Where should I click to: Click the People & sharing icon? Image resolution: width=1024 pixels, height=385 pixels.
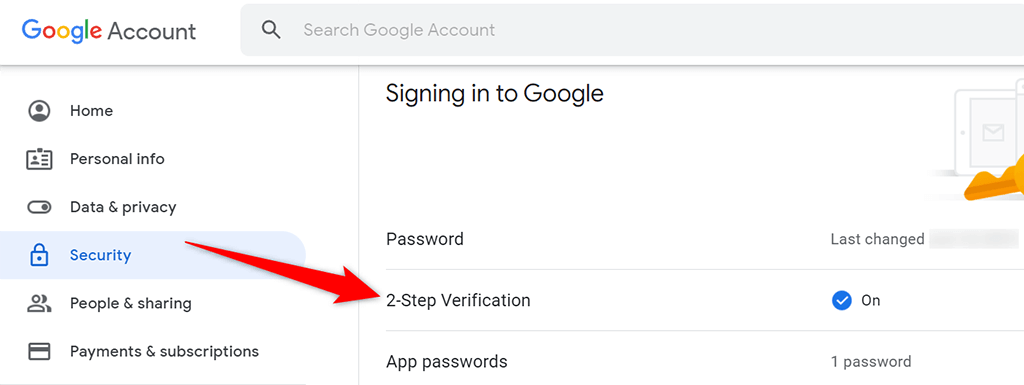(39, 303)
